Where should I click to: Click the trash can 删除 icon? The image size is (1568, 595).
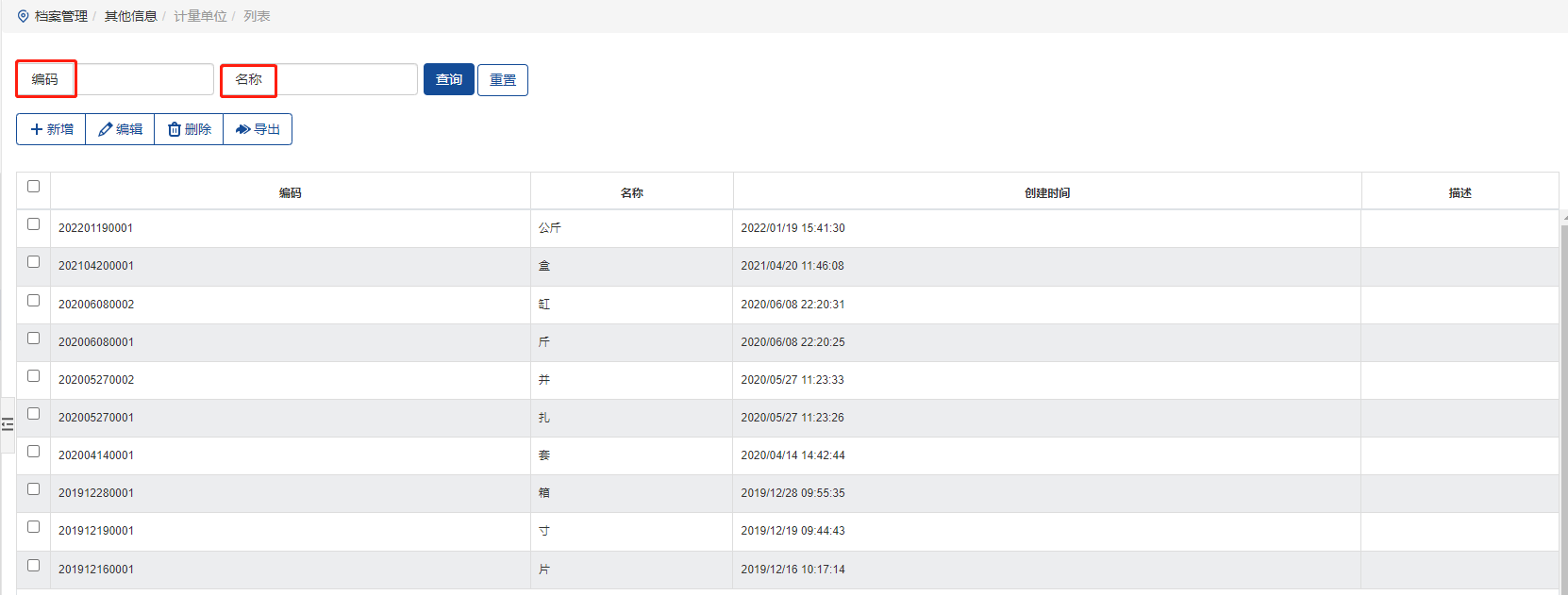(175, 129)
